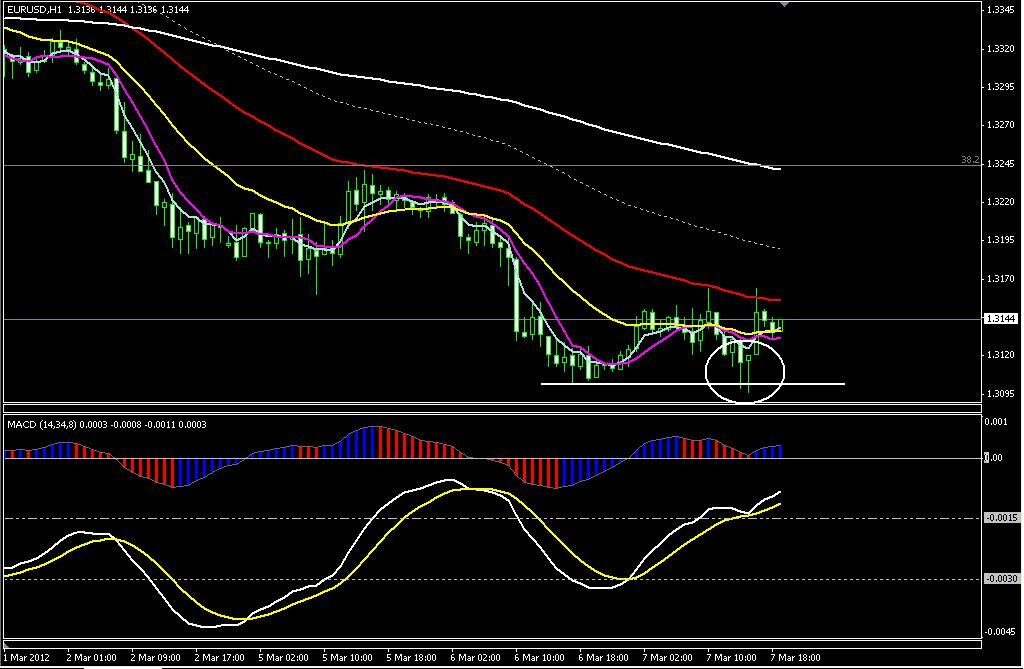1024x669 pixels.
Task: Click the -0.0045 MACD scale value
Action: click(1001, 632)
